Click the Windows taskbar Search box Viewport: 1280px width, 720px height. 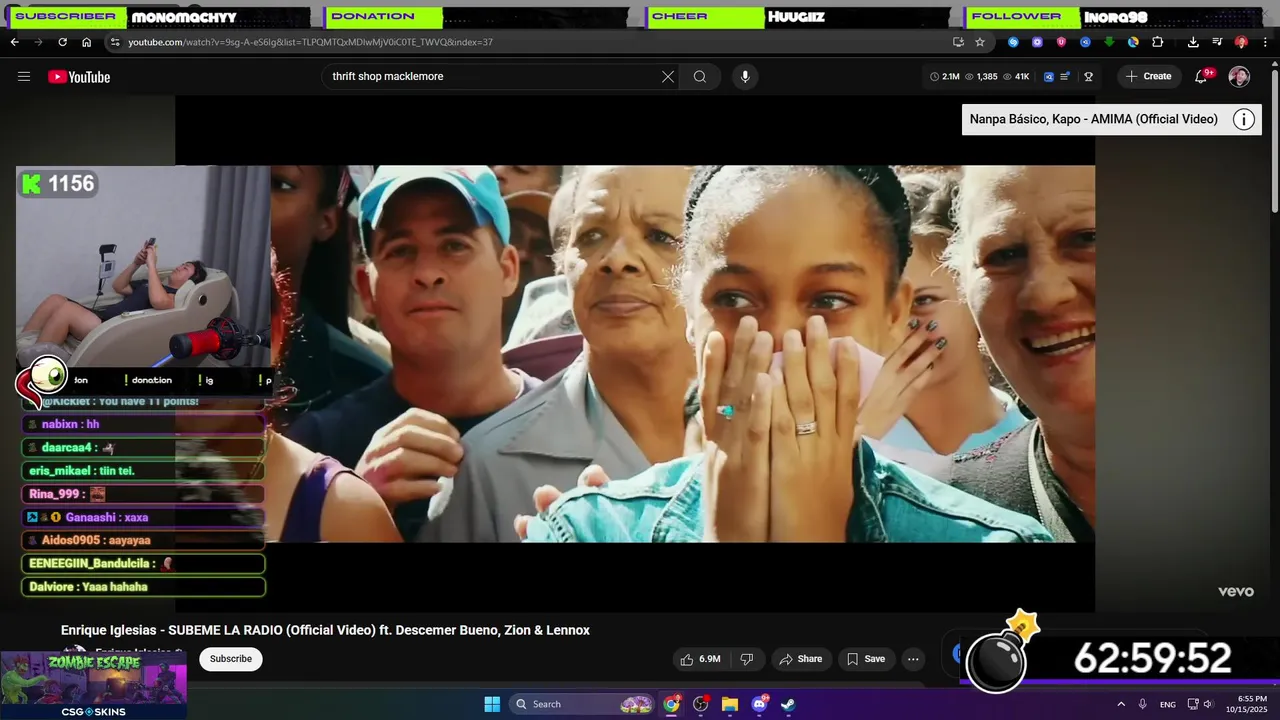click(583, 704)
